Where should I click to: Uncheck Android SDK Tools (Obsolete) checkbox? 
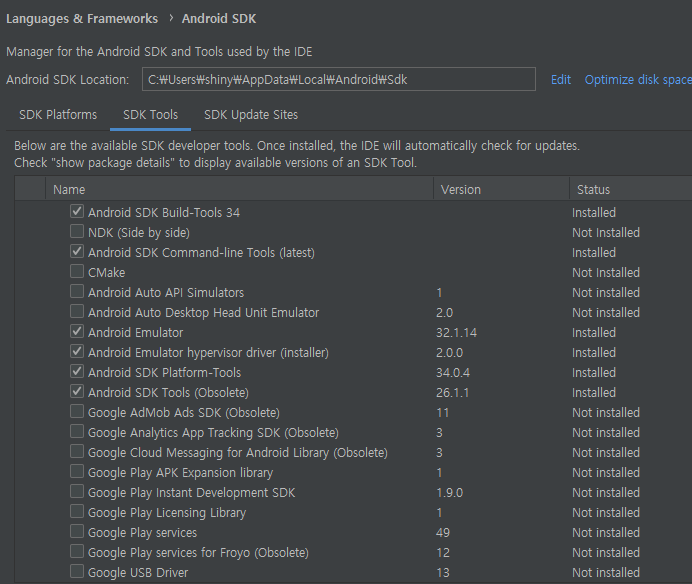coord(77,391)
